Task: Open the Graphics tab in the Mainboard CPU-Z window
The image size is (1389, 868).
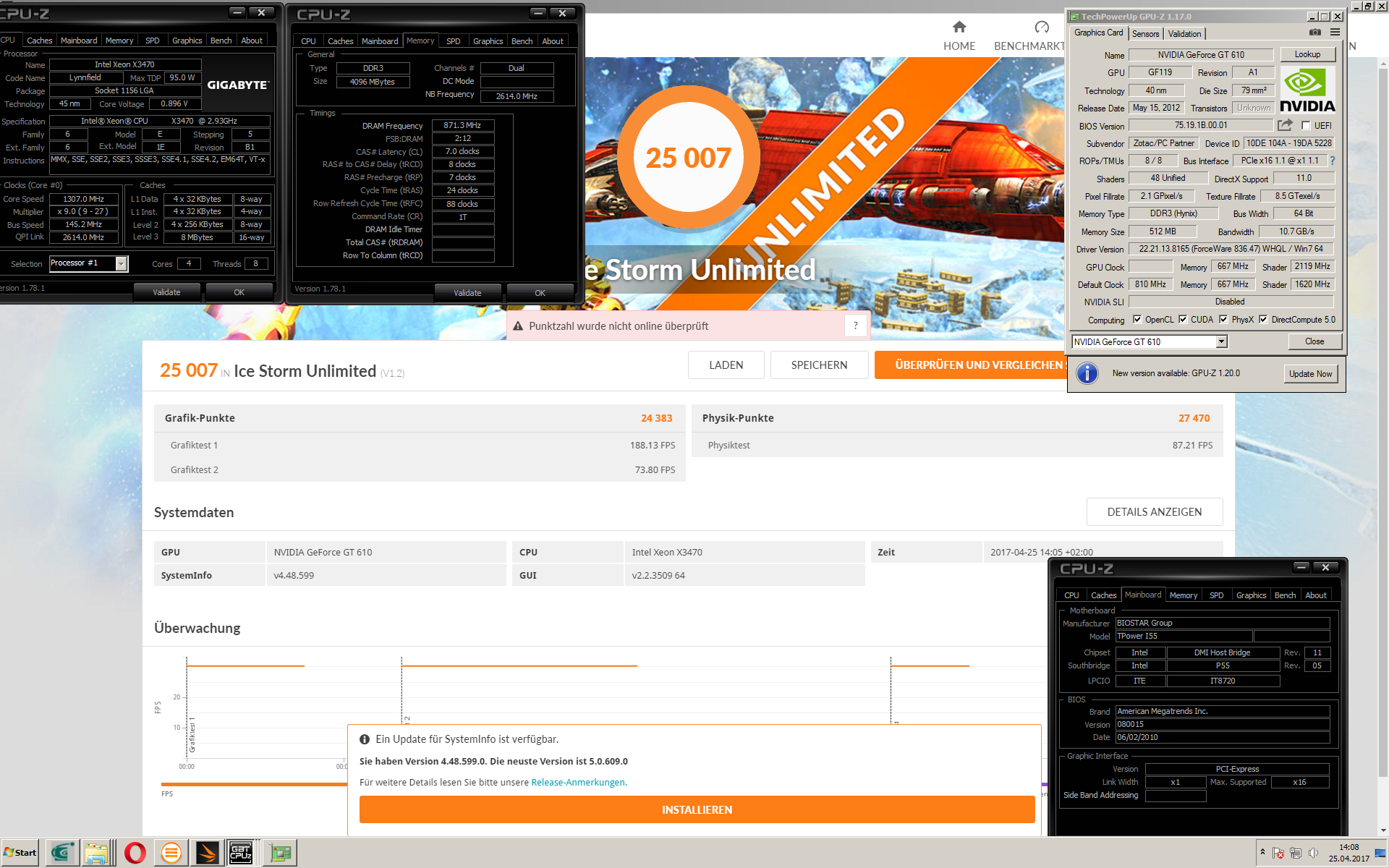Action: pyautogui.click(x=1251, y=595)
